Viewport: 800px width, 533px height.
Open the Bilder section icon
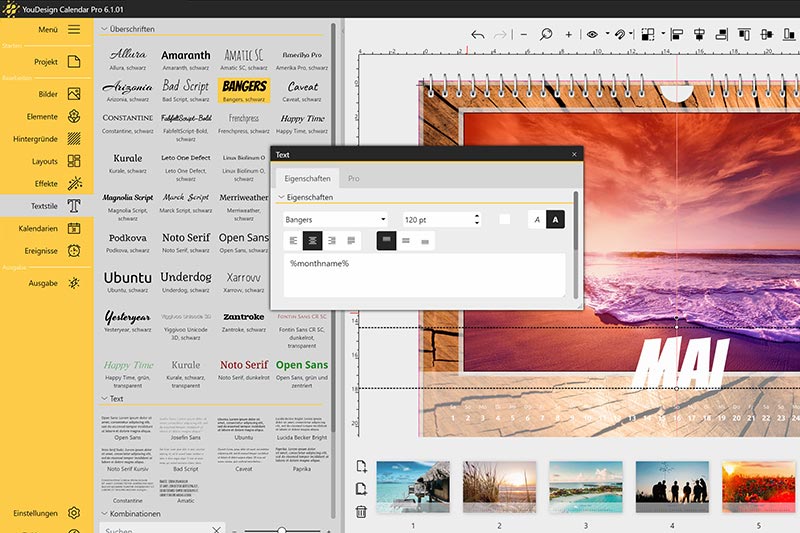pyautogui.click(x=74, y=94)
